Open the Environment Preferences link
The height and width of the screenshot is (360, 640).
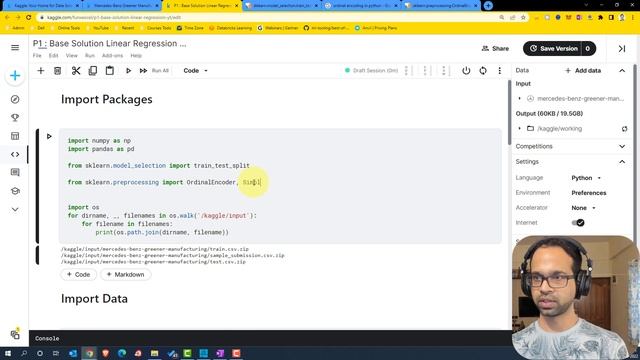[589, 193]
